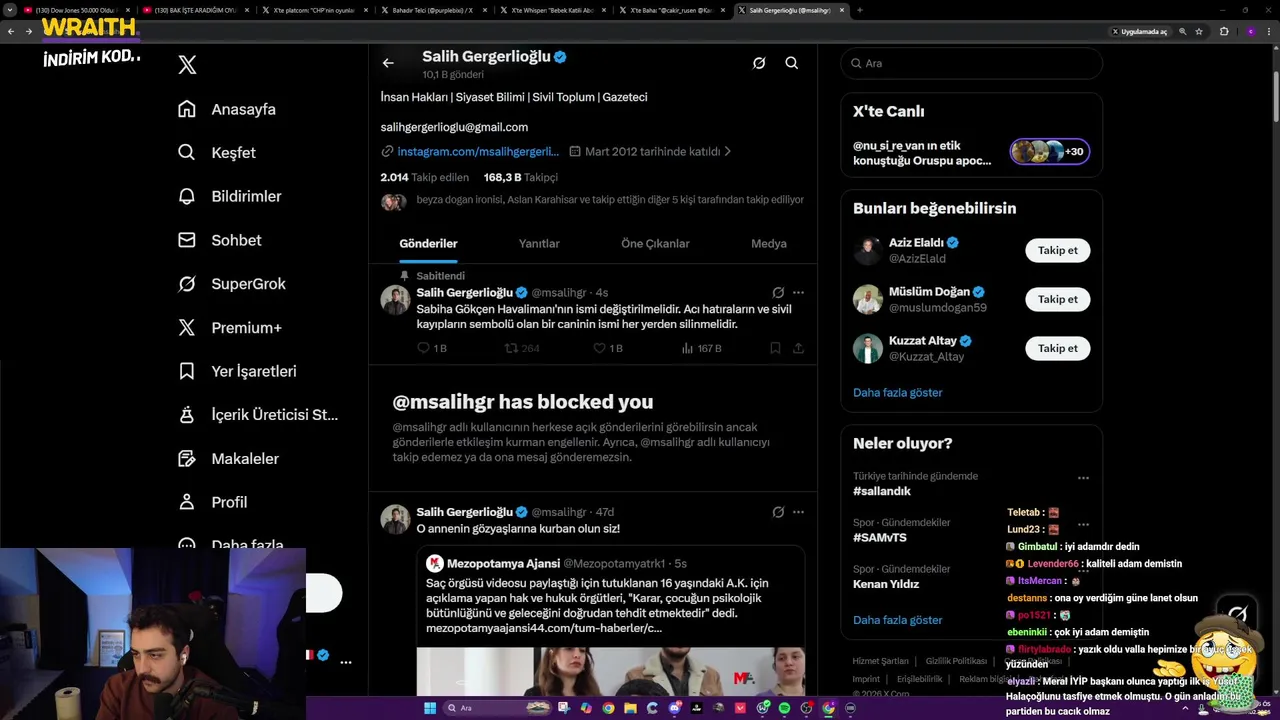Expand join date chevron Mart 2012

point(727,152)
